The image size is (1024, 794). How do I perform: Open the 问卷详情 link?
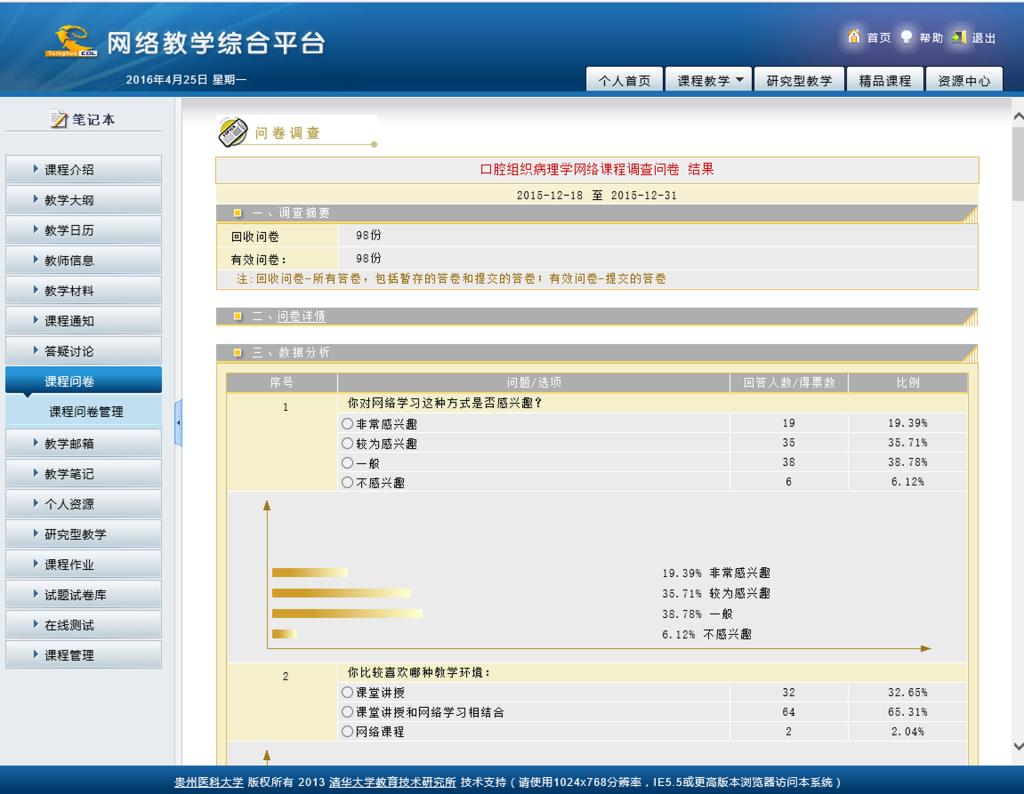[301, 316]
